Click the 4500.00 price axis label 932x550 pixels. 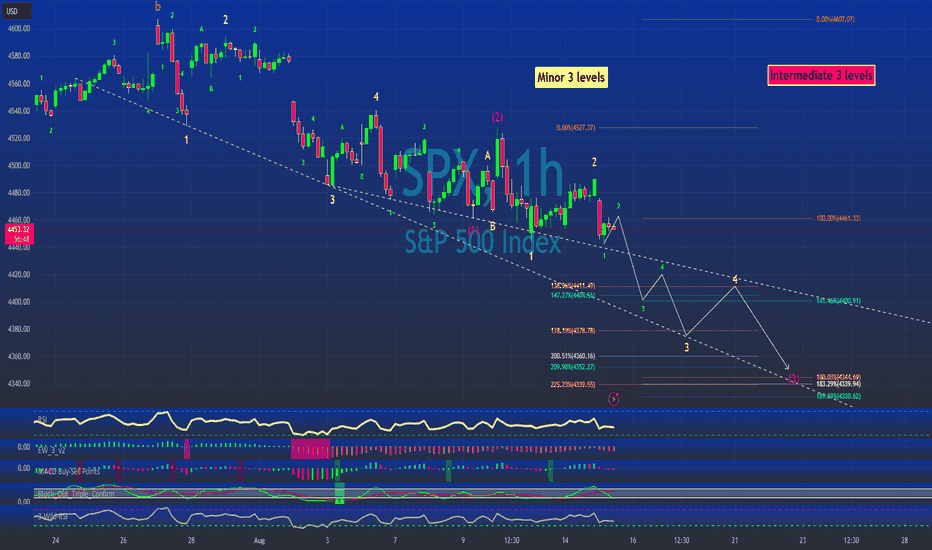pyautogui.click(x=18, y=165)
